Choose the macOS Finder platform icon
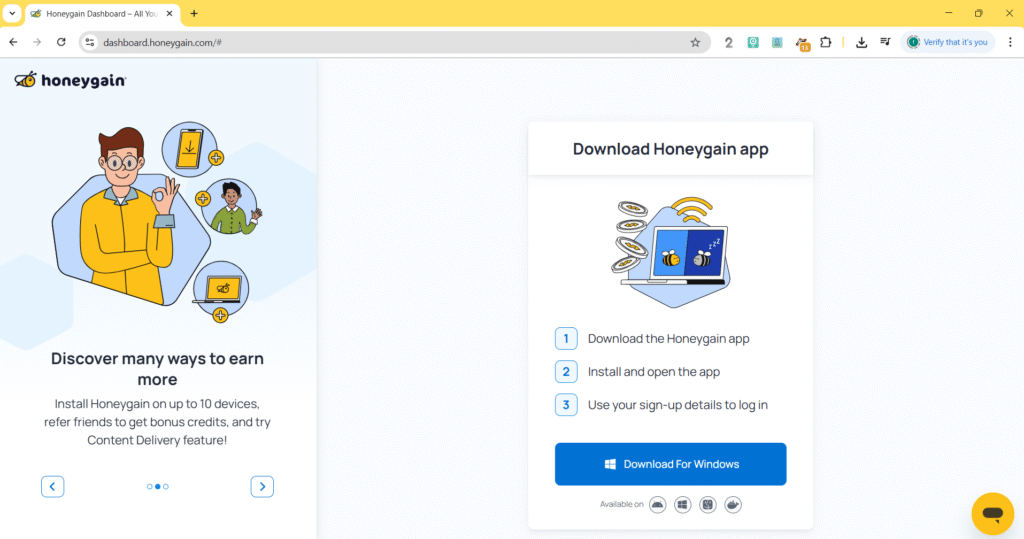Image resolution: width=1024 pixels, height=539 pixels. (x=708, y=504)
